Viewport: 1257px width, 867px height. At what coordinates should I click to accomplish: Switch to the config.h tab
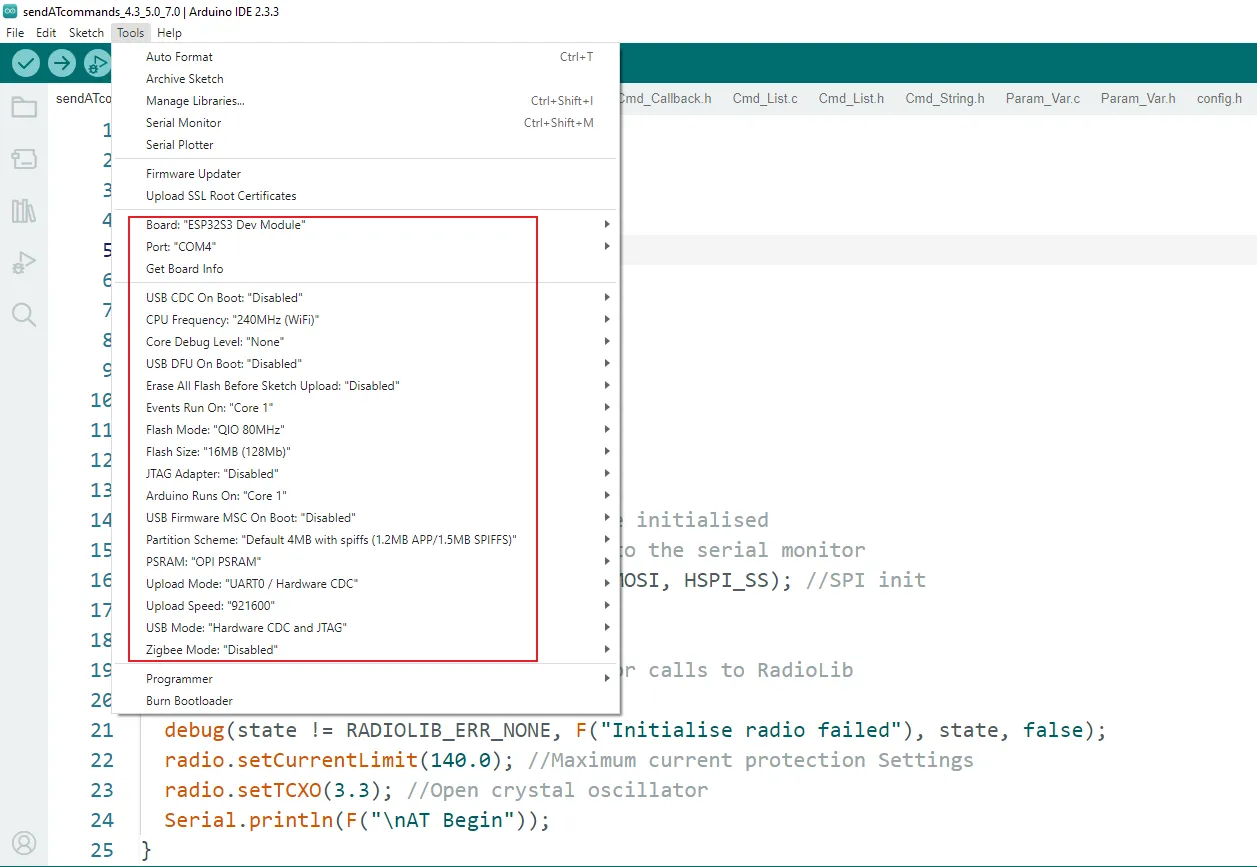[1219, 99]
